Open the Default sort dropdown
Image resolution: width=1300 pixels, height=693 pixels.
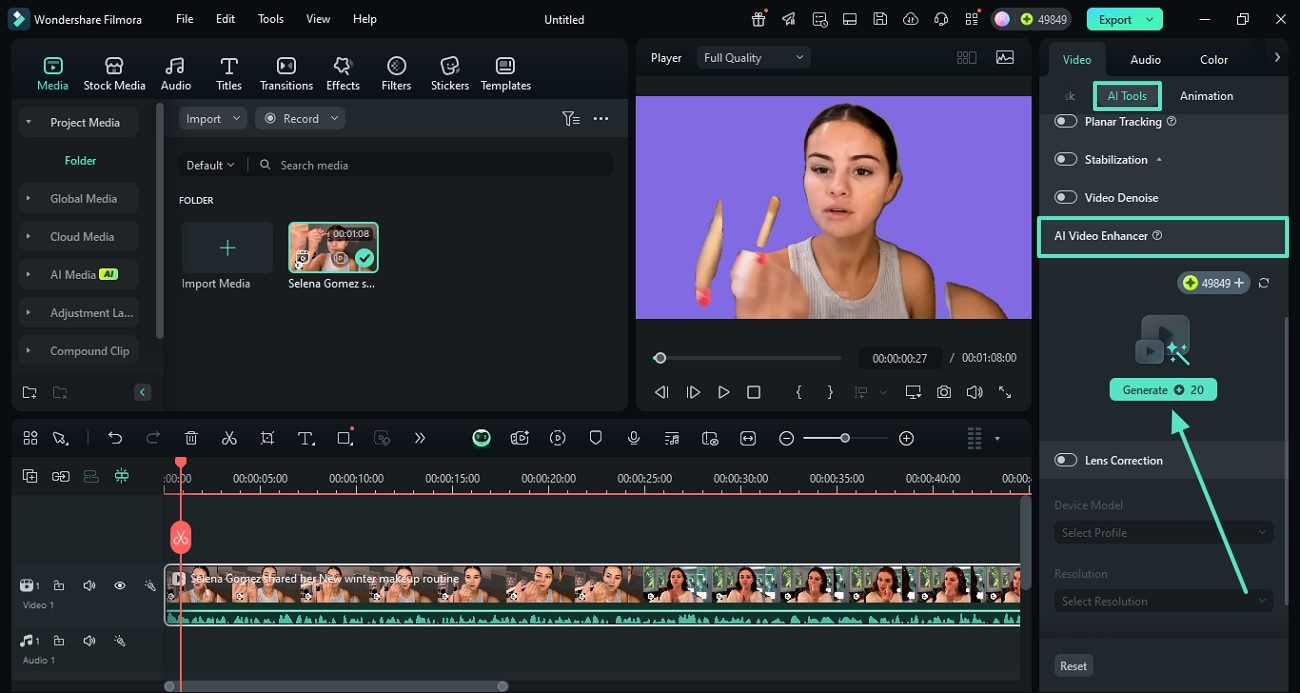point(210,165)
